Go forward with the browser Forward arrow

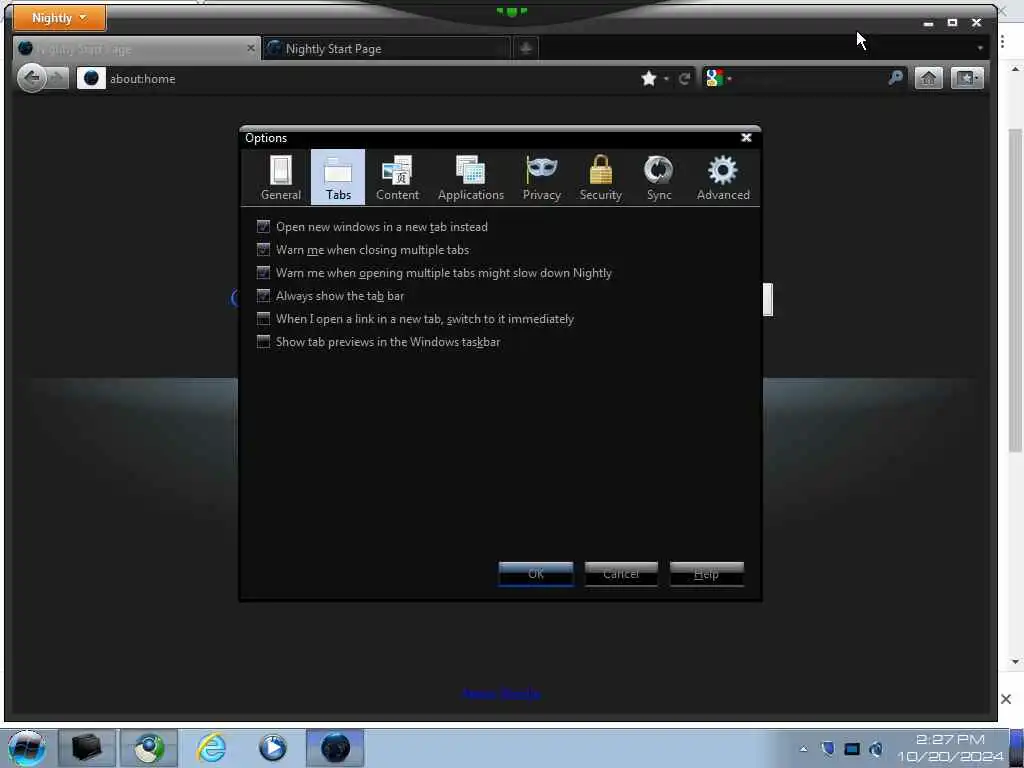[x=58, y=78]
